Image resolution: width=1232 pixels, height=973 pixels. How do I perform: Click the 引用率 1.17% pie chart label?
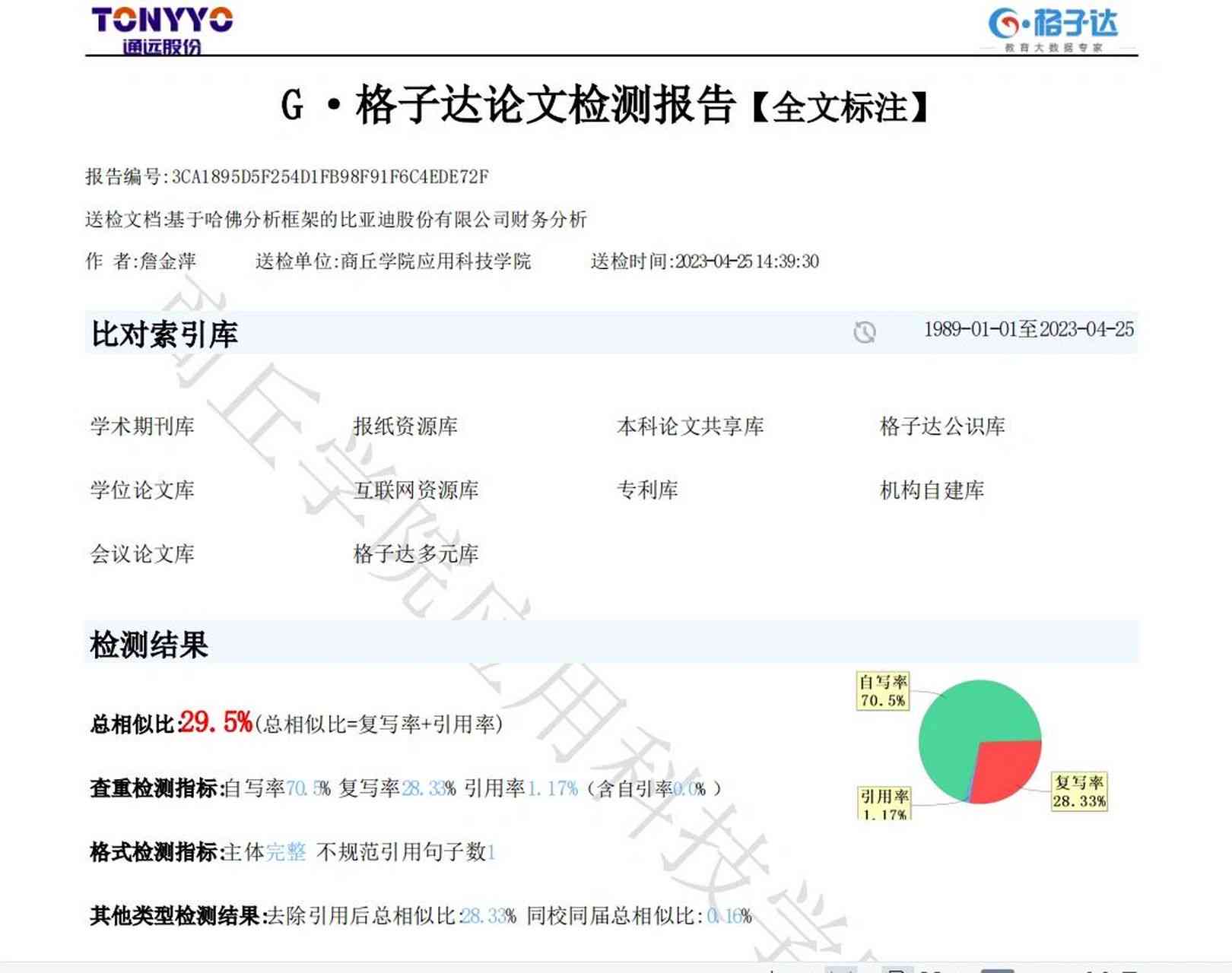884,803
